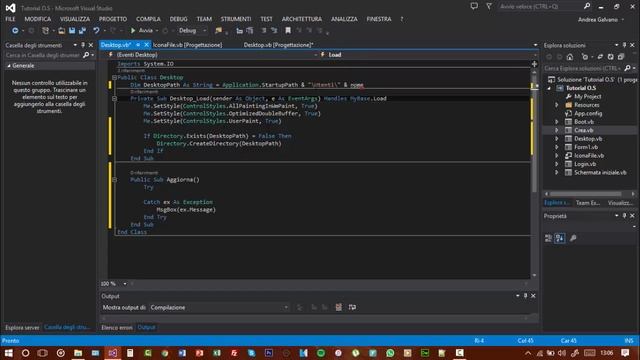This screenshot has width=640, height=360.
Task: Open Windows Start menu
Action: 8,353
